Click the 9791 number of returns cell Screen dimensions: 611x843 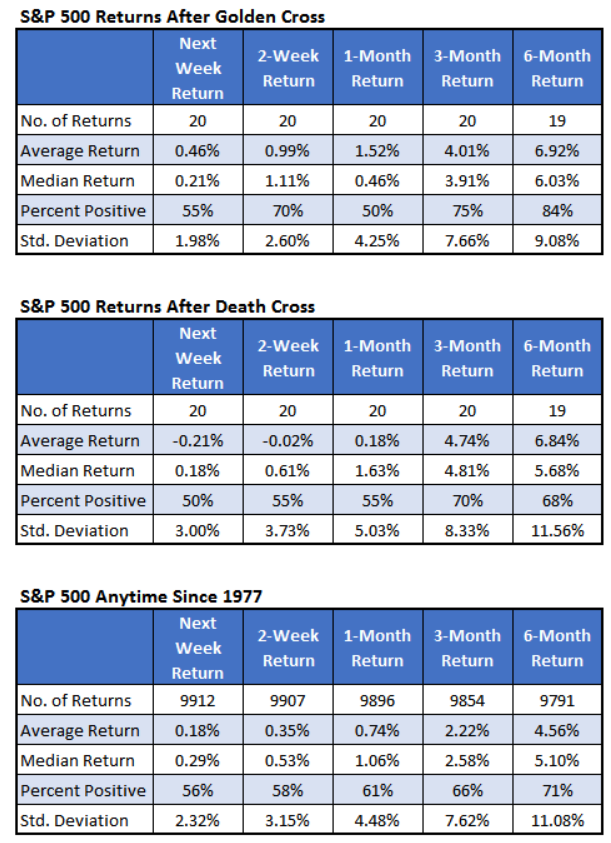[x=557, y=701]
